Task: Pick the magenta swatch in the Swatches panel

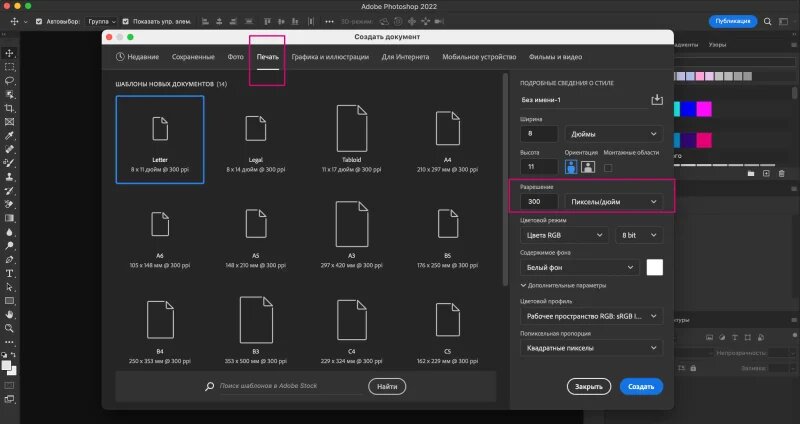Action: (704, 109)
